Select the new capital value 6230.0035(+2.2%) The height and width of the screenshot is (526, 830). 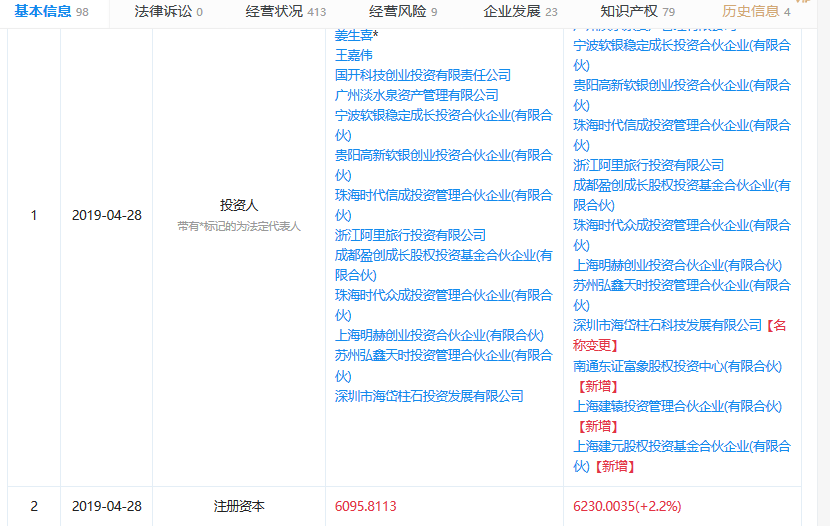pyautogui.click(x=627, y=506)
